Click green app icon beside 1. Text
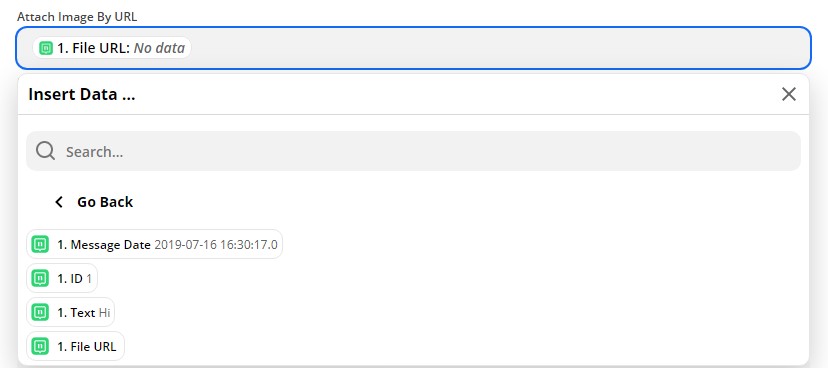This screenshot has height=368, width=828. point(40,312)
